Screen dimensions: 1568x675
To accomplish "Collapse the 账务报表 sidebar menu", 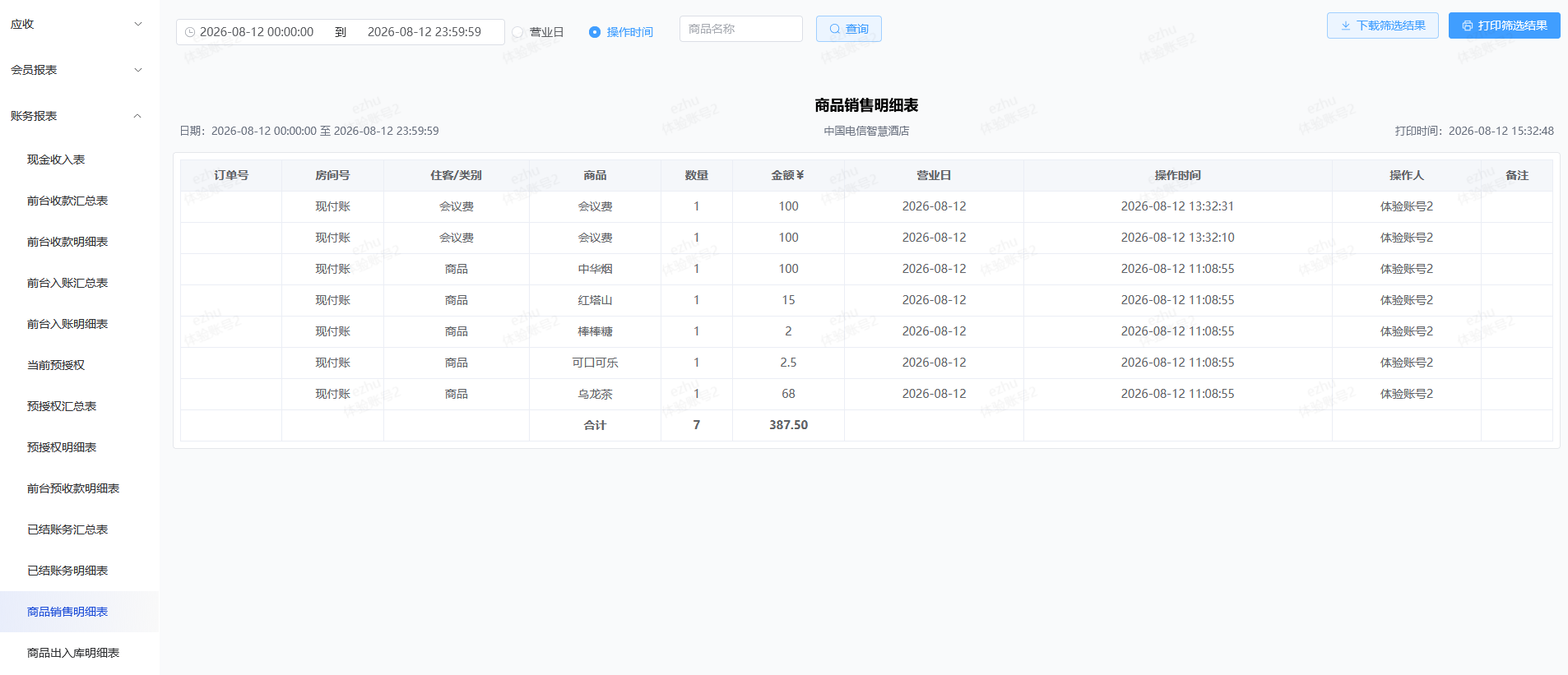I will click(x=79, y=116).
